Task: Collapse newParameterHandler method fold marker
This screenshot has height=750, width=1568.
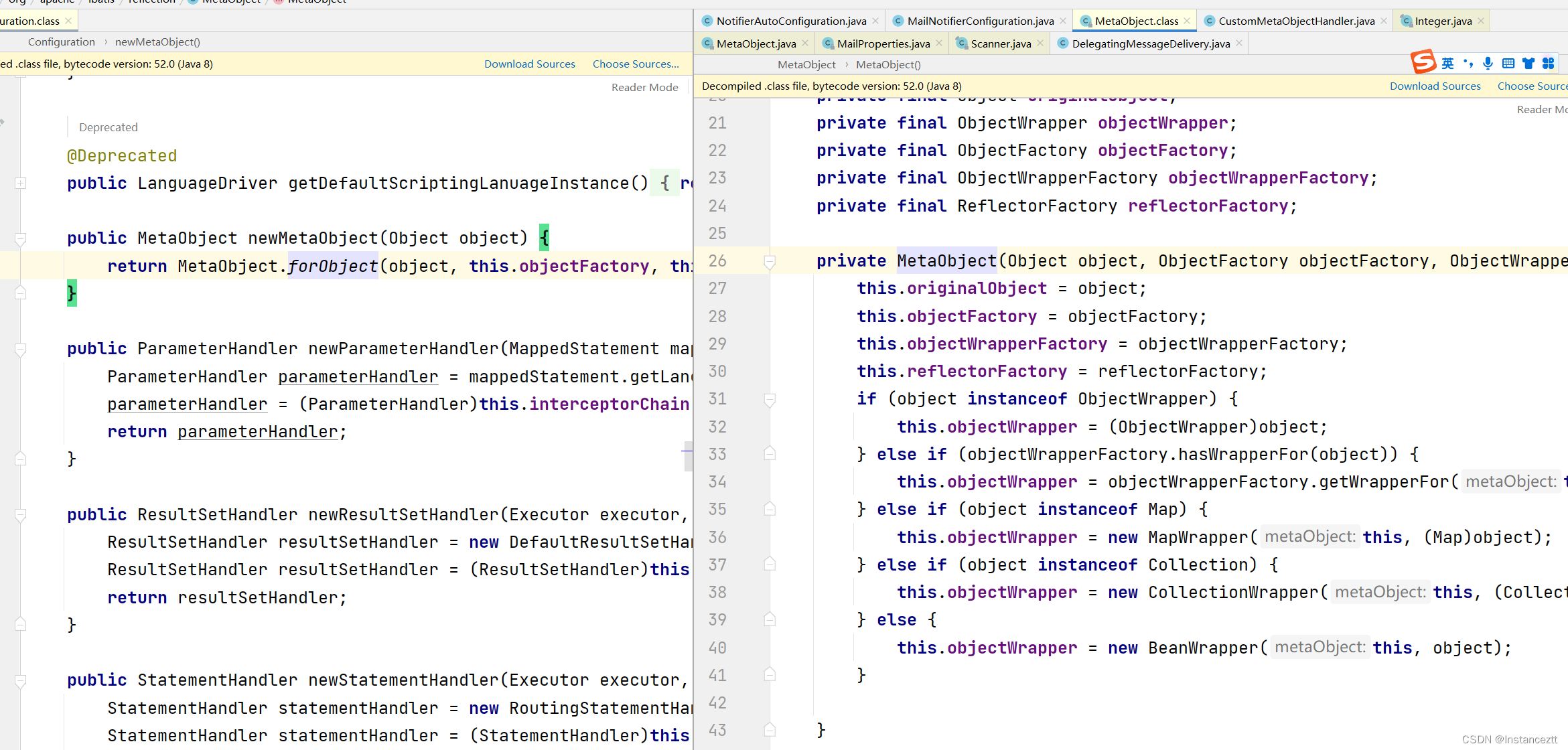Action: 21,350
